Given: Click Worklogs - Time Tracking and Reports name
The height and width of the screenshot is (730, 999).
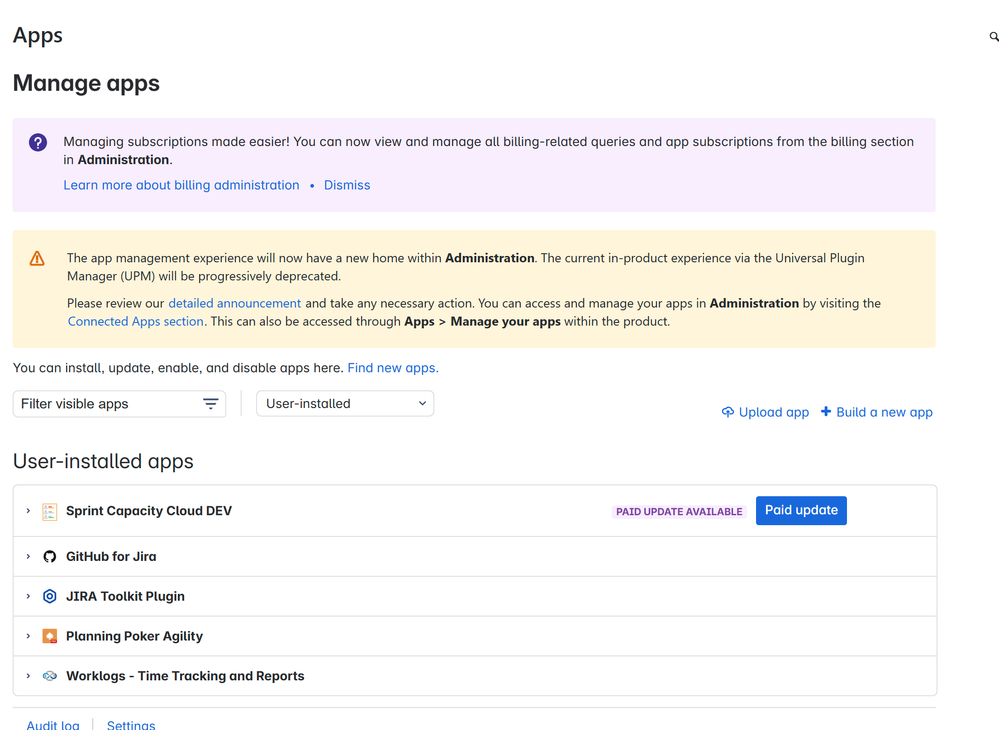Looking at the screenshot, I should coord(185,676).
